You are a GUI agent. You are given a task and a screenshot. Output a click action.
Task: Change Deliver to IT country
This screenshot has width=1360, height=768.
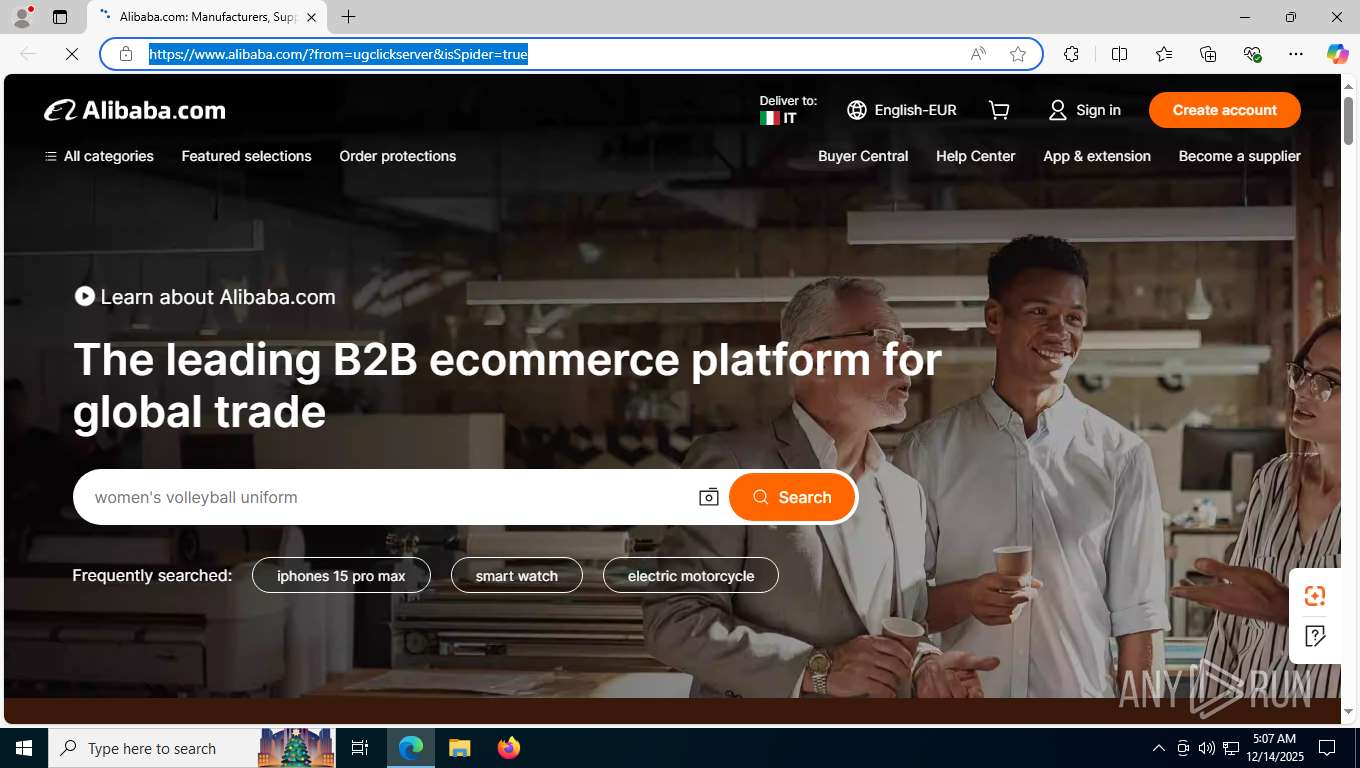click(788, 110)
